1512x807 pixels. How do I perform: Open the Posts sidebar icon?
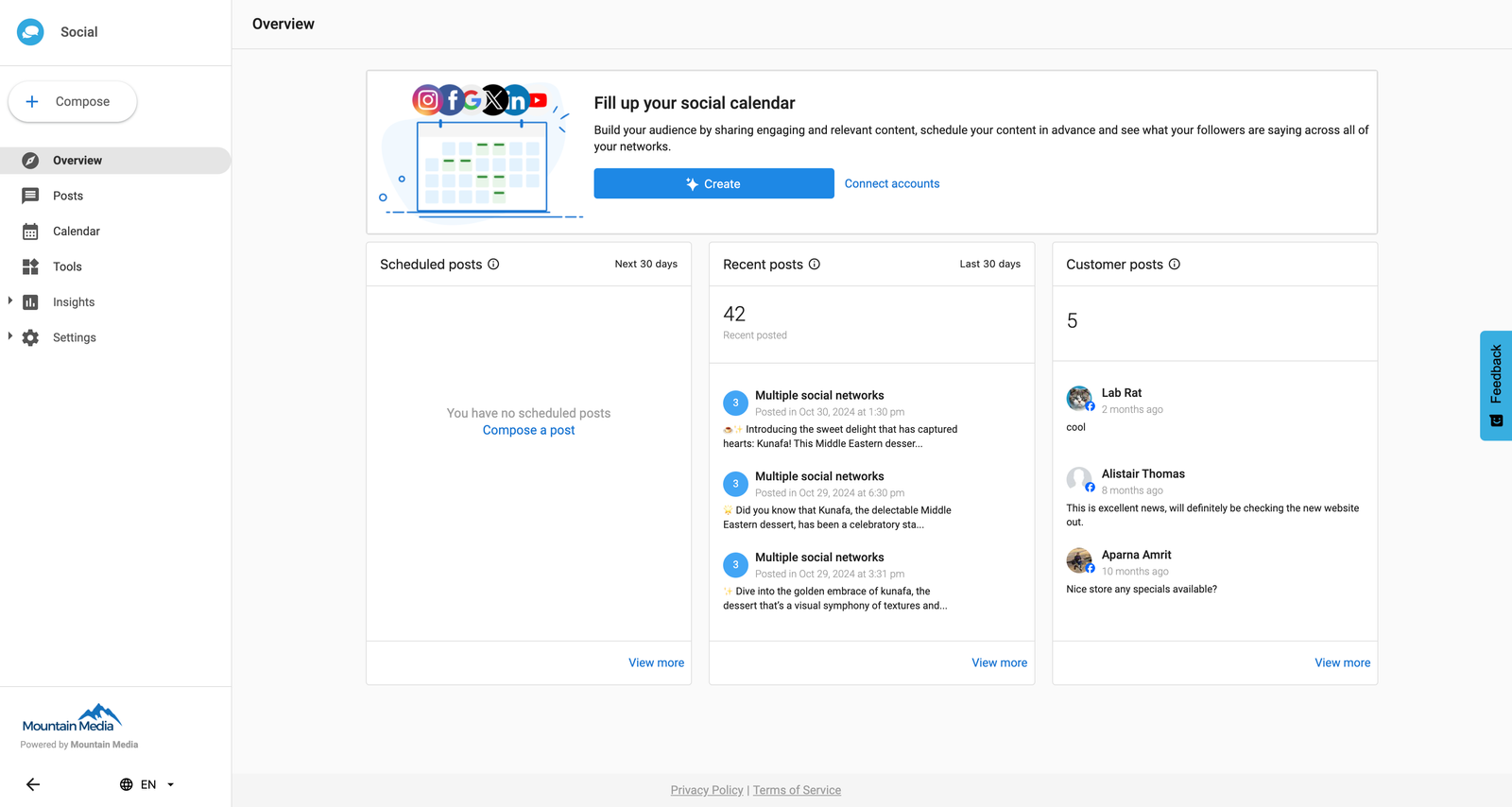pos(30,196)
